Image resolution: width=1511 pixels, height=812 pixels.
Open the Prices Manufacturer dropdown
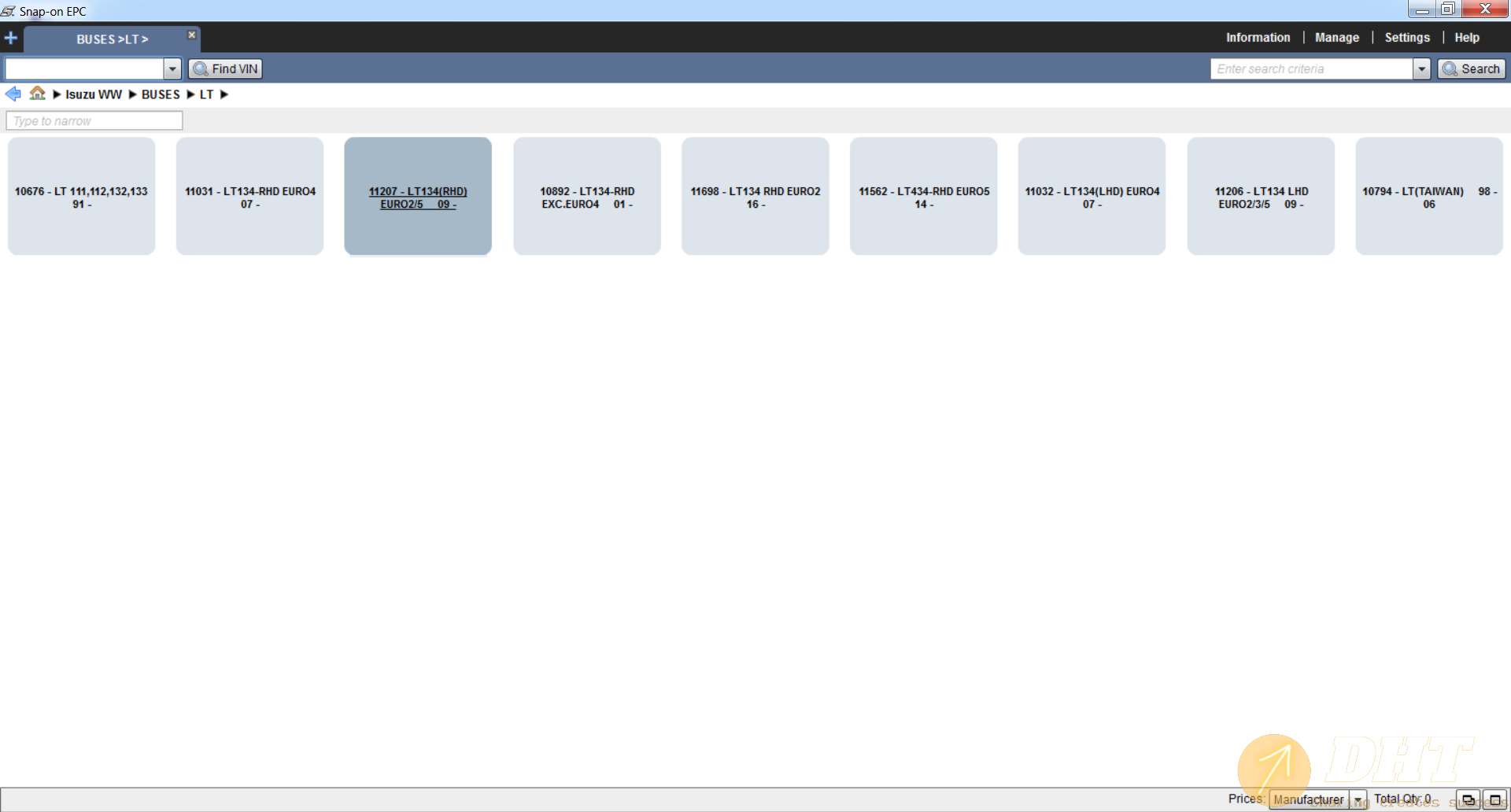pyautogui.click(x=1318, y=799)
